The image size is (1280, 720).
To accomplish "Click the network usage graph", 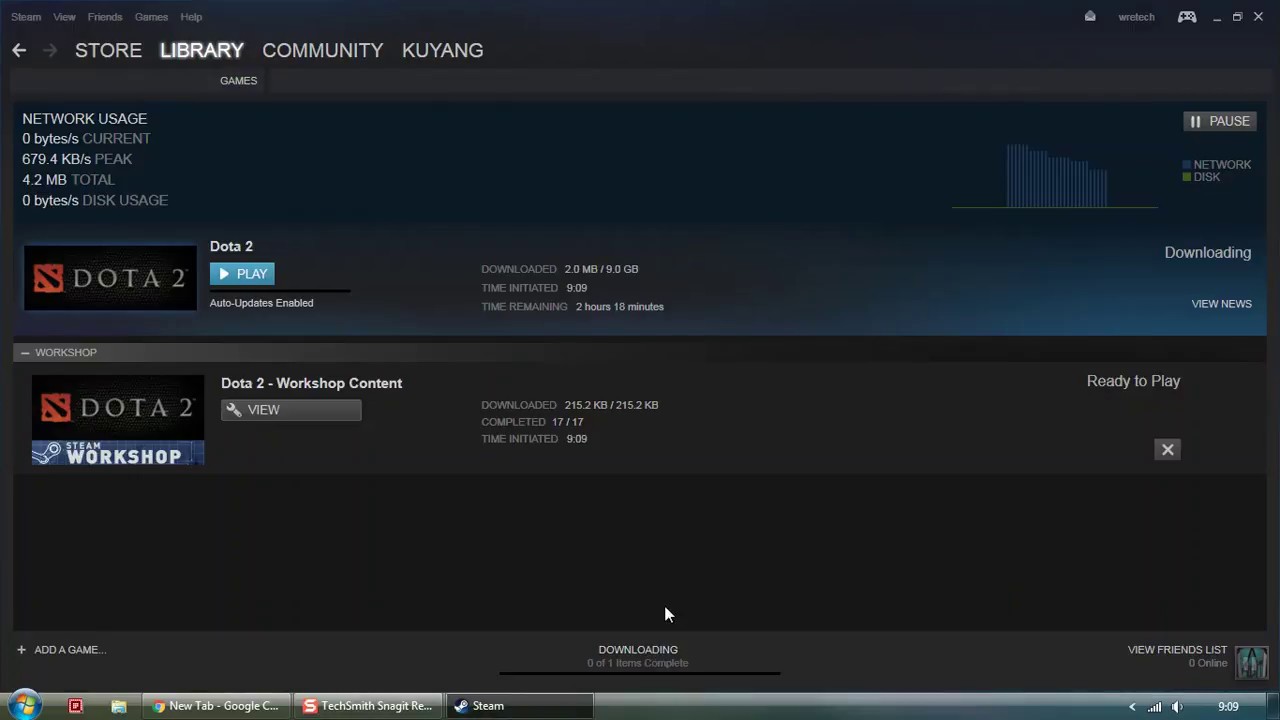I will 1055,176.
